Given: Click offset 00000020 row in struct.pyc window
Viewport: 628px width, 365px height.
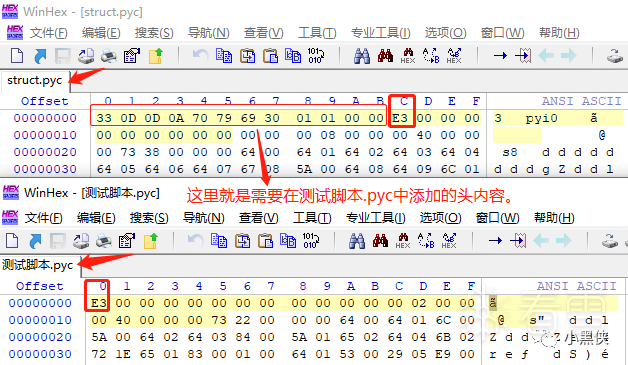Looking at the screenshot, I should click(45, 152).
